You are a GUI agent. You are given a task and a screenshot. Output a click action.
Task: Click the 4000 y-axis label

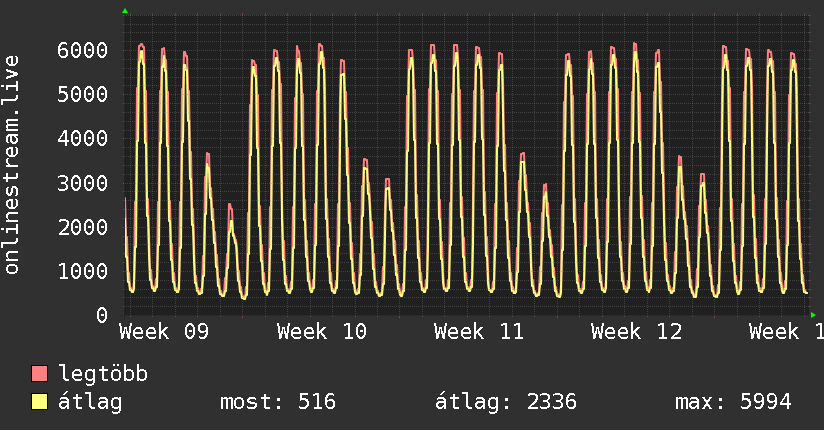tap(83, 139)
